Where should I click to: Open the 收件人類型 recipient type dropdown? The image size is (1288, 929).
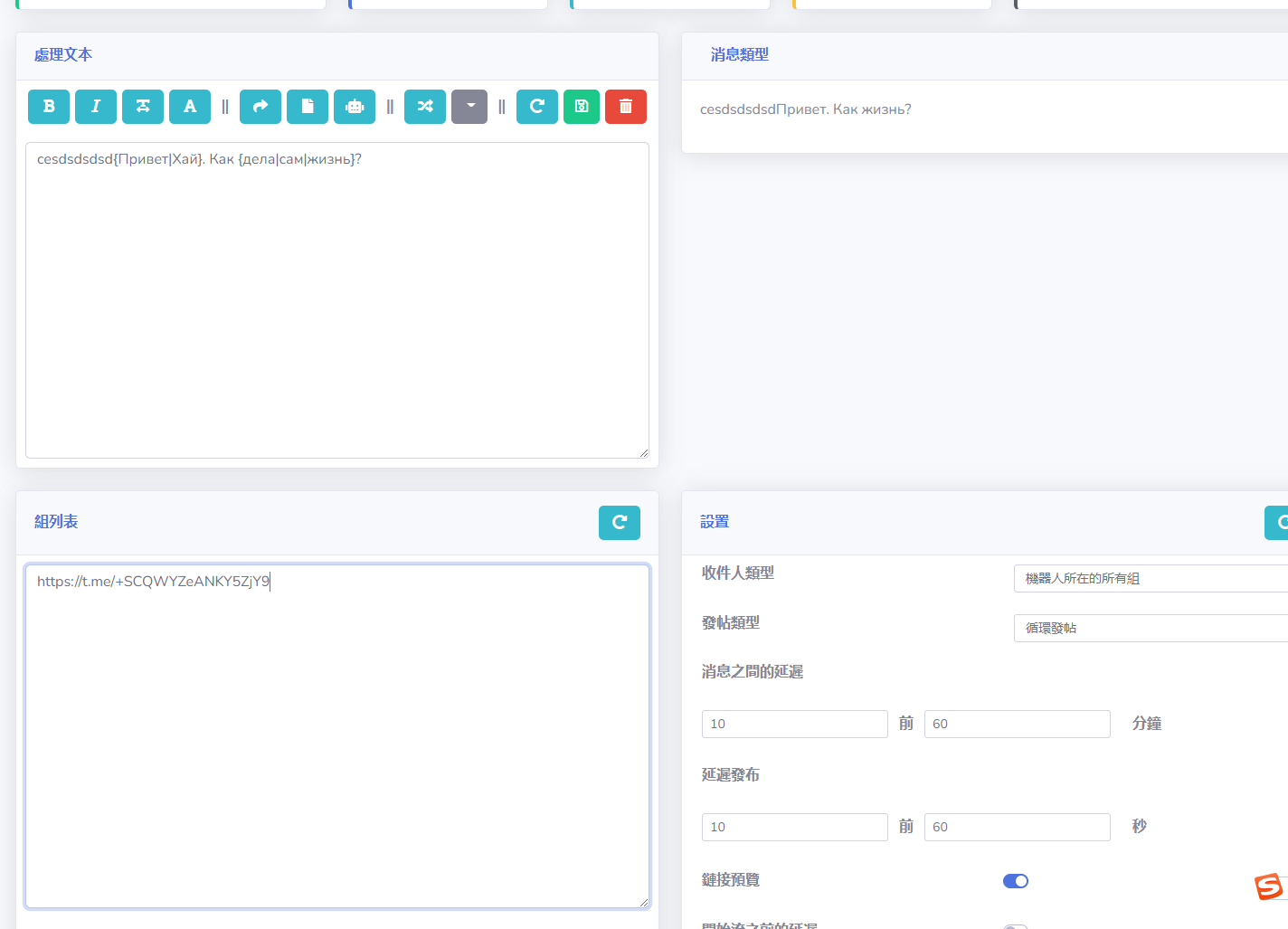[1149, 579]
